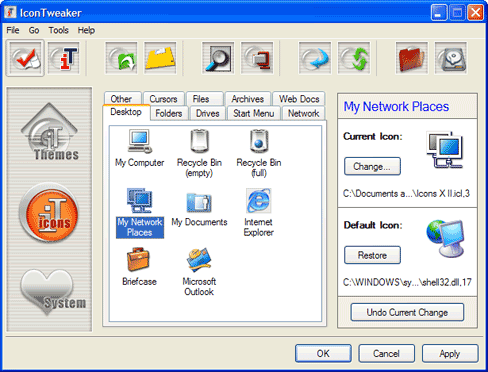
Task: Select the Microsoft Outlook icon
Action: click(x=199, y=272)
